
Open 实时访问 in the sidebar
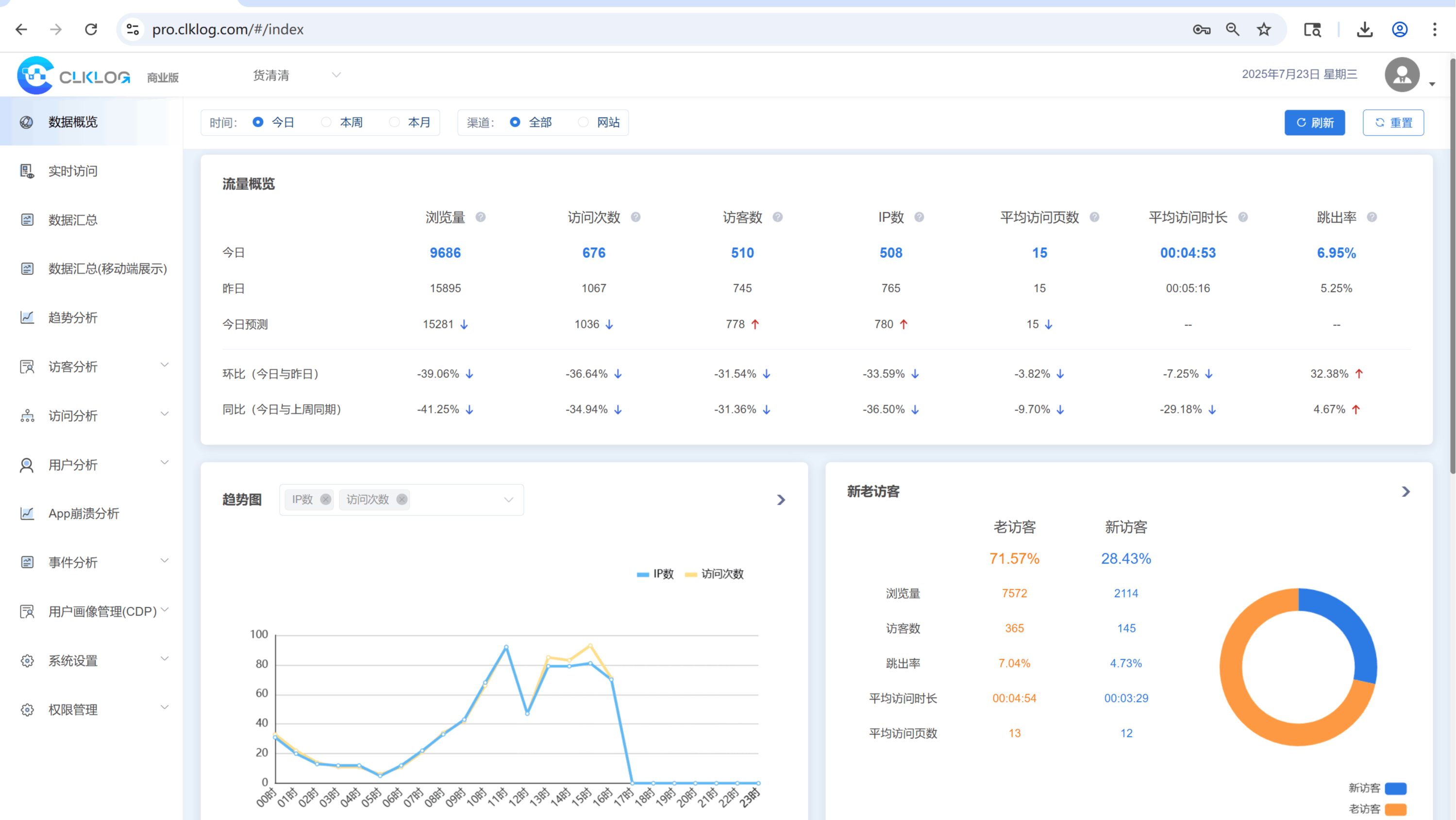pyautogui.click(x=73, y=171)
